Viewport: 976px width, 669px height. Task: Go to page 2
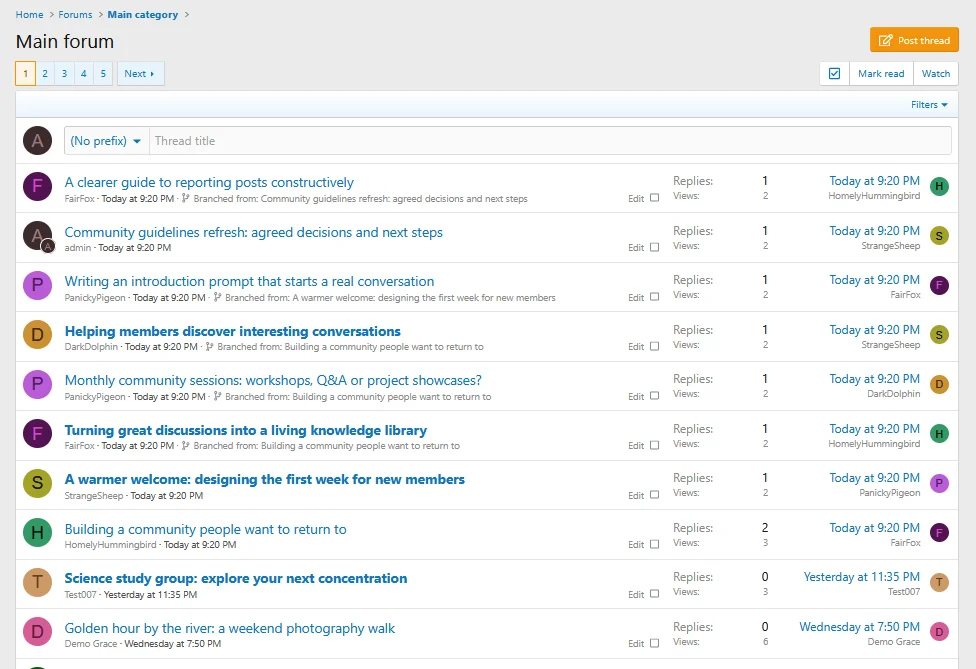point(45,73)
